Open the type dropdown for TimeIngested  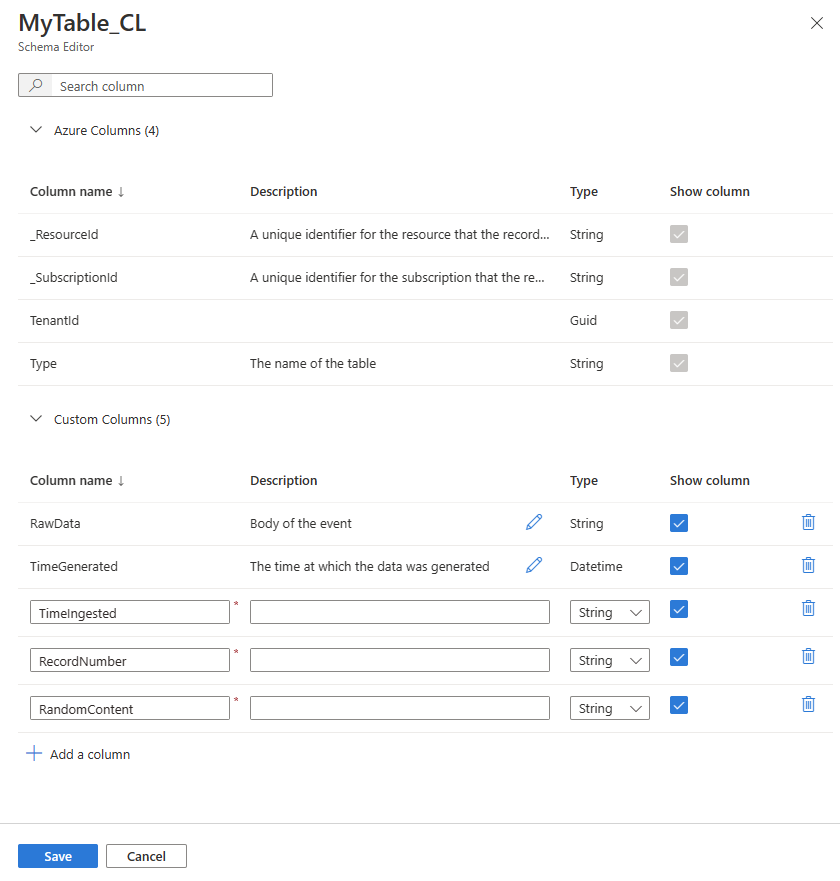610,612
